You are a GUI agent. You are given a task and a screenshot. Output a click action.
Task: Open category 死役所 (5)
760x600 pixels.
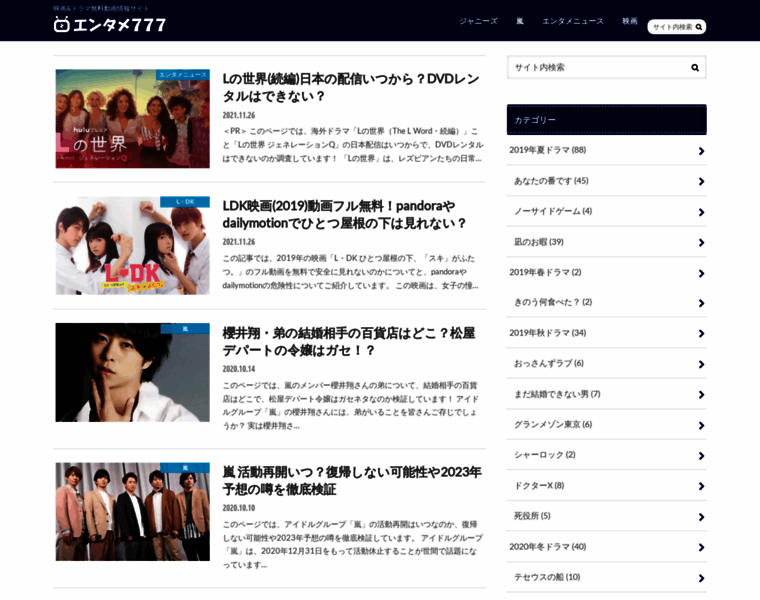pos(532,516)
